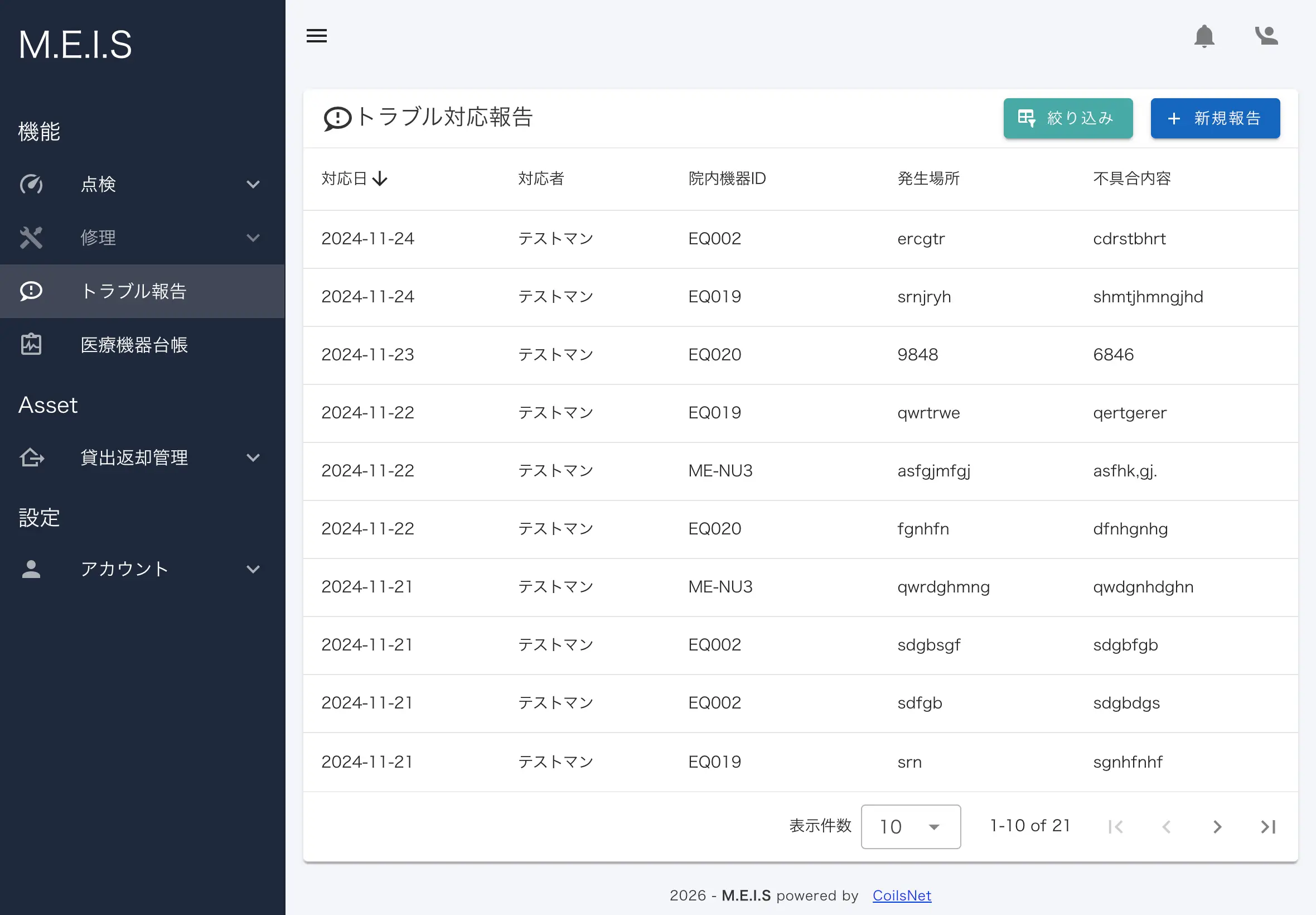Click the 1-10 of 21 pagination text
This screenshot has height=915, width=1316.
pyautogui.click(x=1030, y=826)
